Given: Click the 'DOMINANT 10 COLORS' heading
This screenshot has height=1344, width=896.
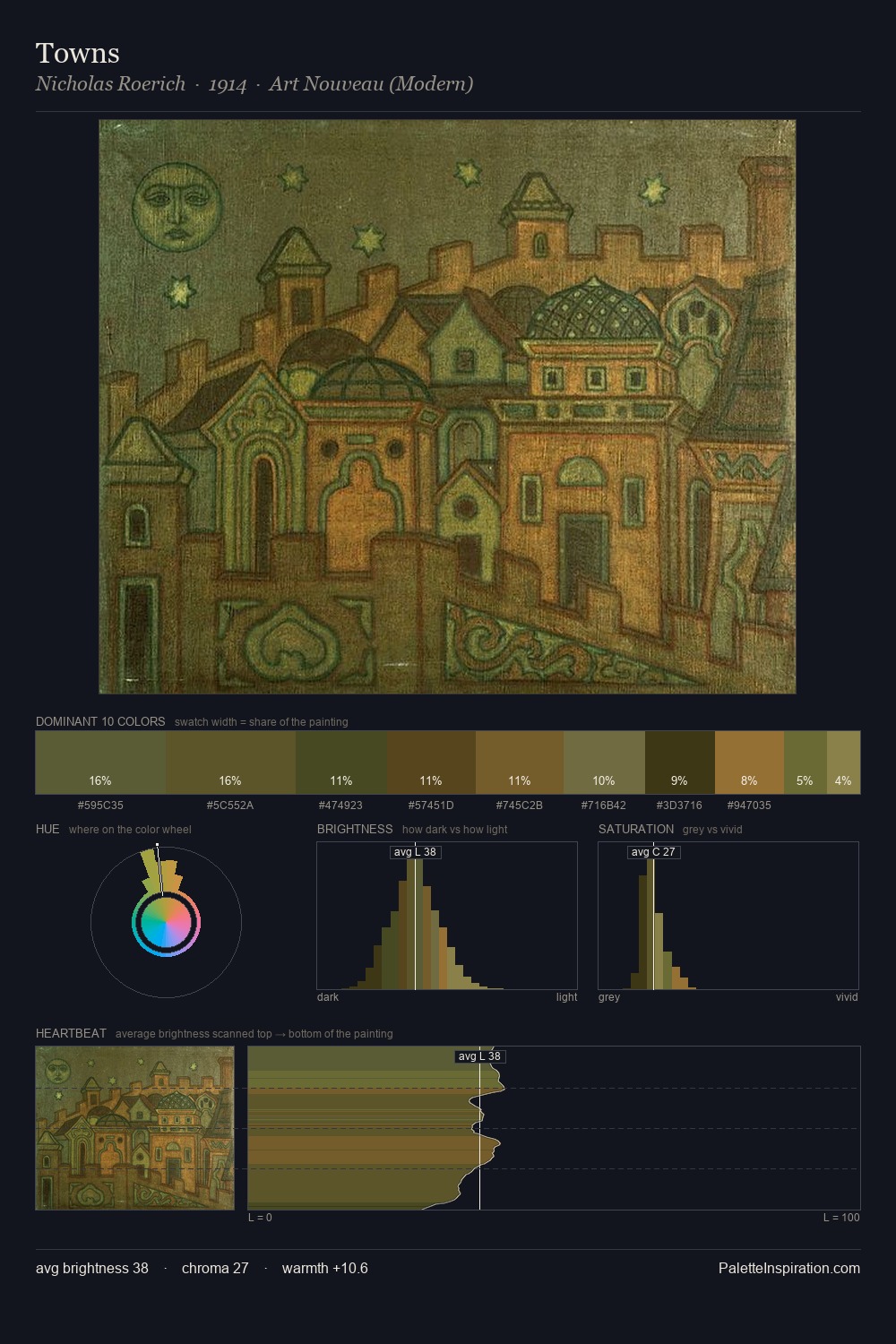Looking at the screenshot, I should (x=100, y=721).
